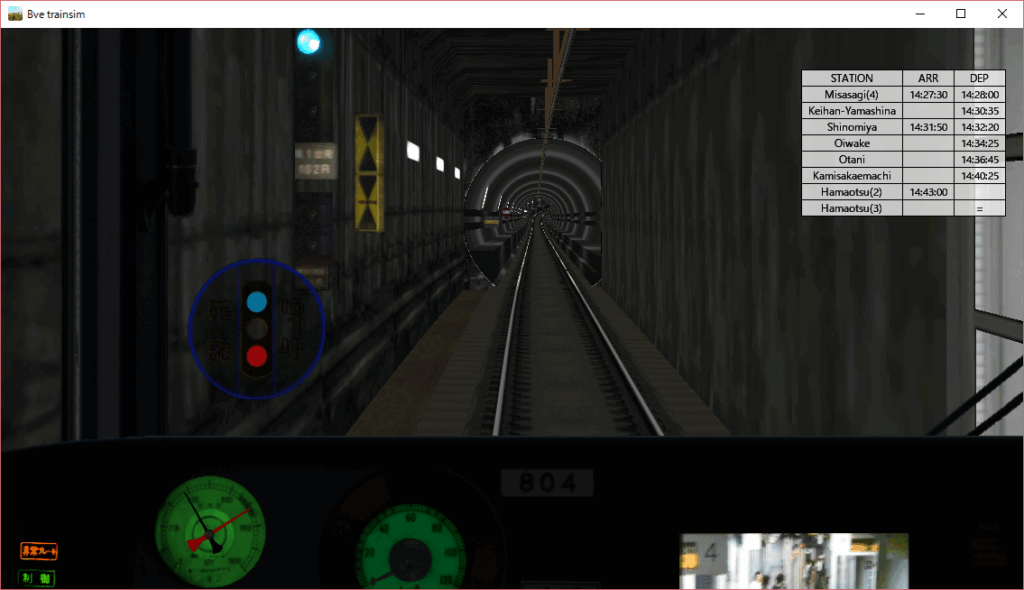Click departure time 14:28:00
Image resolution: width=1024 pixels, height=590 pixels.
click(x=980, y=95)
